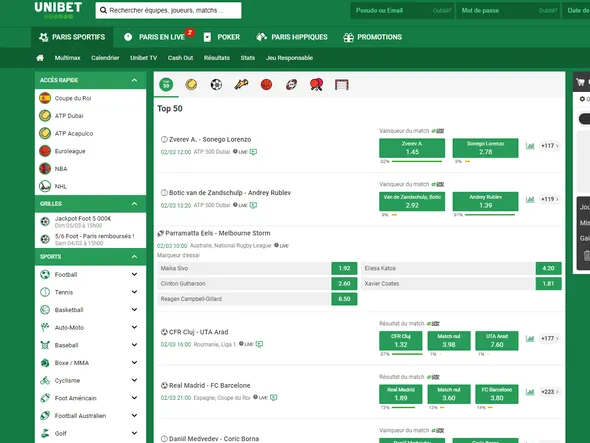Image resolution: width=590 pixels, height=443 pixels.
Task: Bet on Andrey Rublev at 1.39
Action: [x=485, y=201]
